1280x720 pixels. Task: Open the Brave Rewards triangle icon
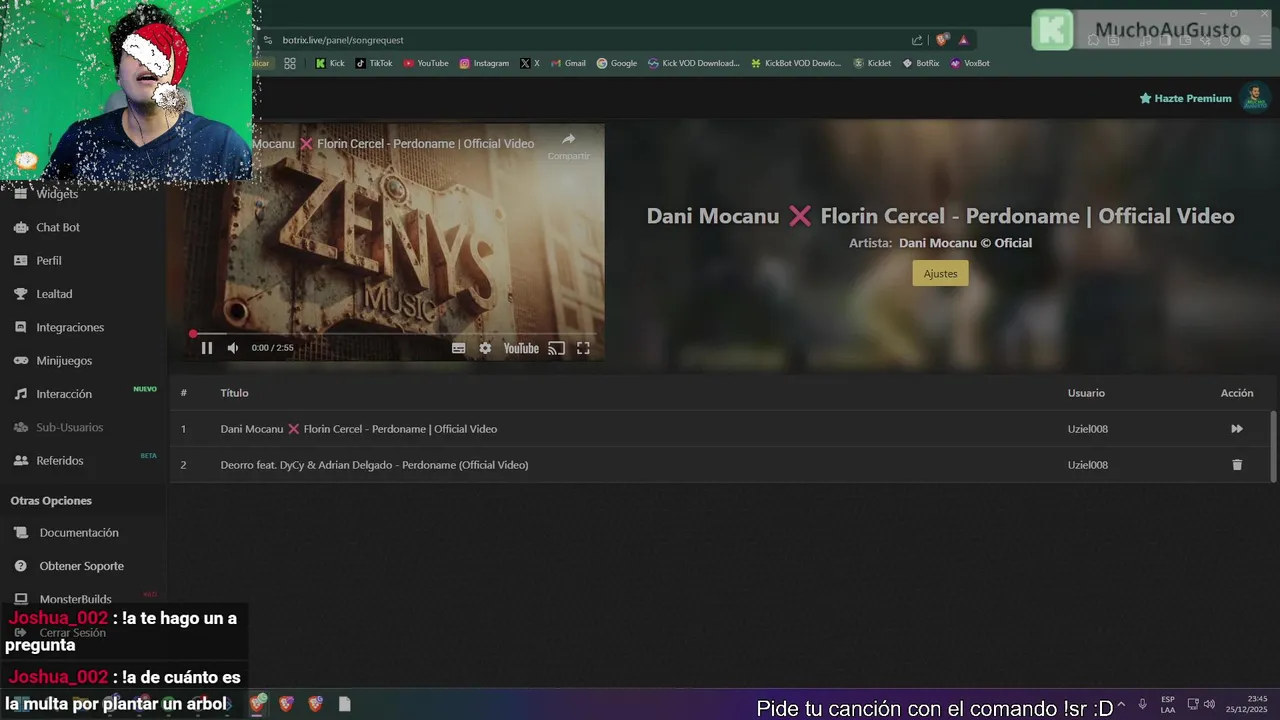[964, 40]
